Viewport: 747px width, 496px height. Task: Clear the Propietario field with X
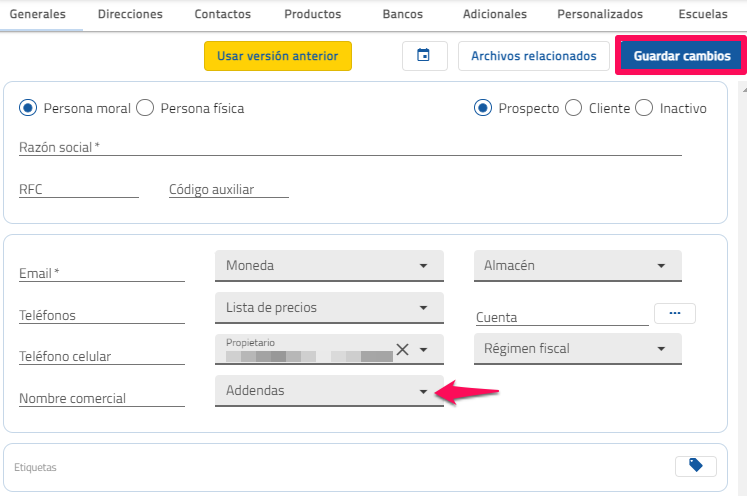coord(402,349)
